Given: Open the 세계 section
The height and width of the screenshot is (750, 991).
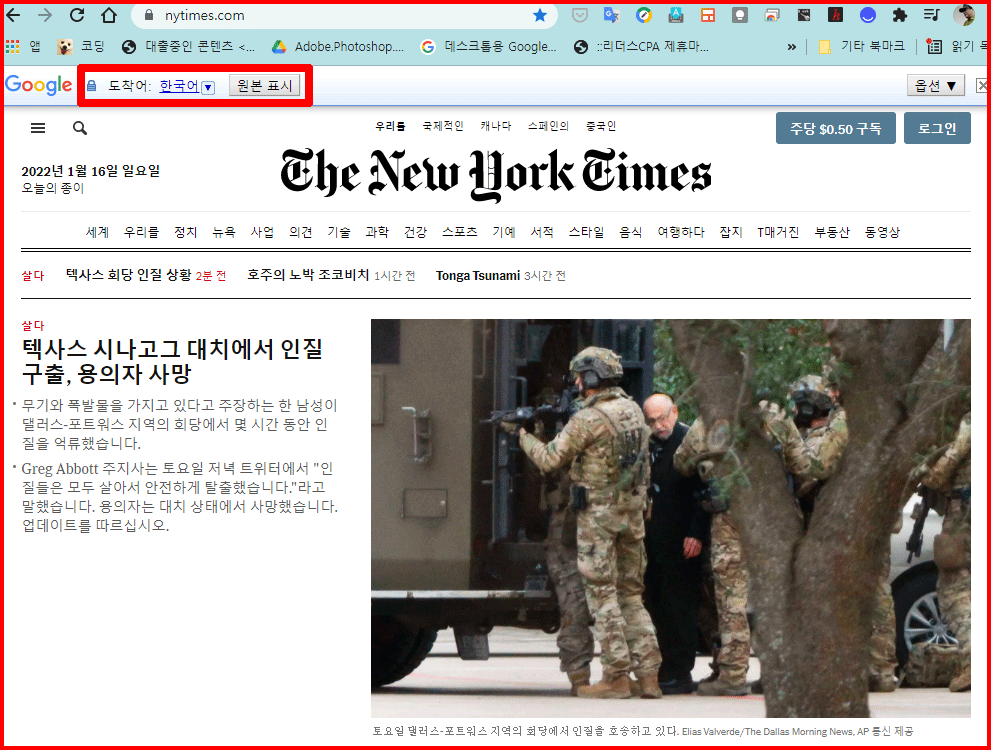Looking at the screenshot, I should 97,233.
